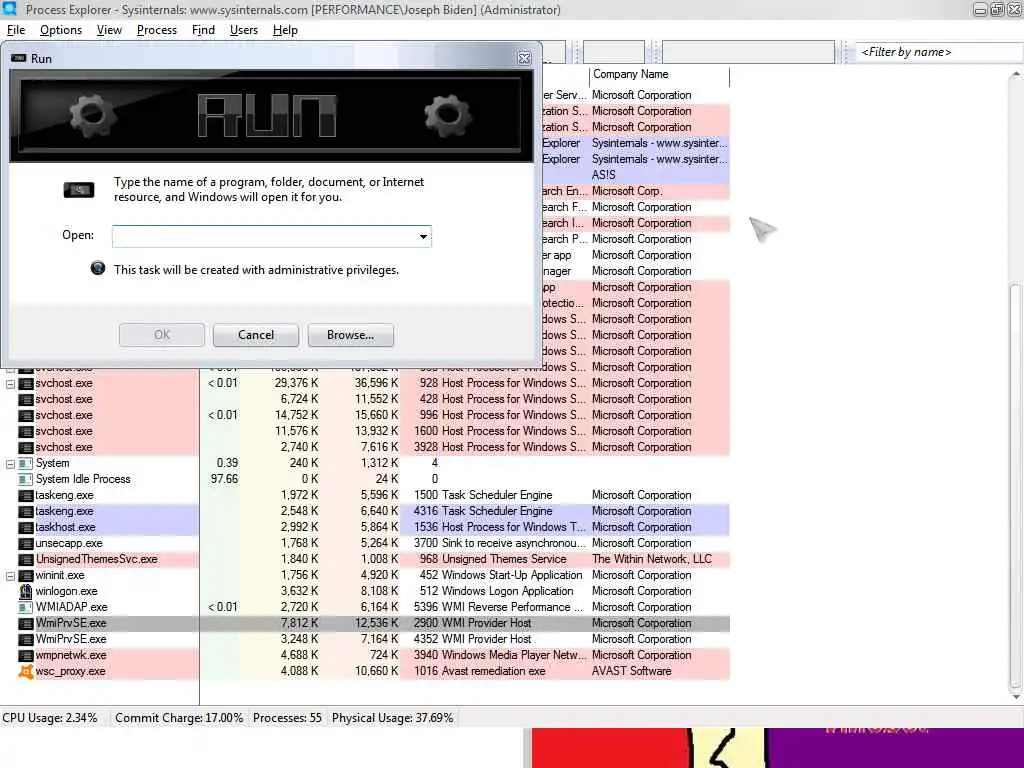
Task: Click svchost.exe icon with 6,724 K private bytes
Action: point(25,400)
